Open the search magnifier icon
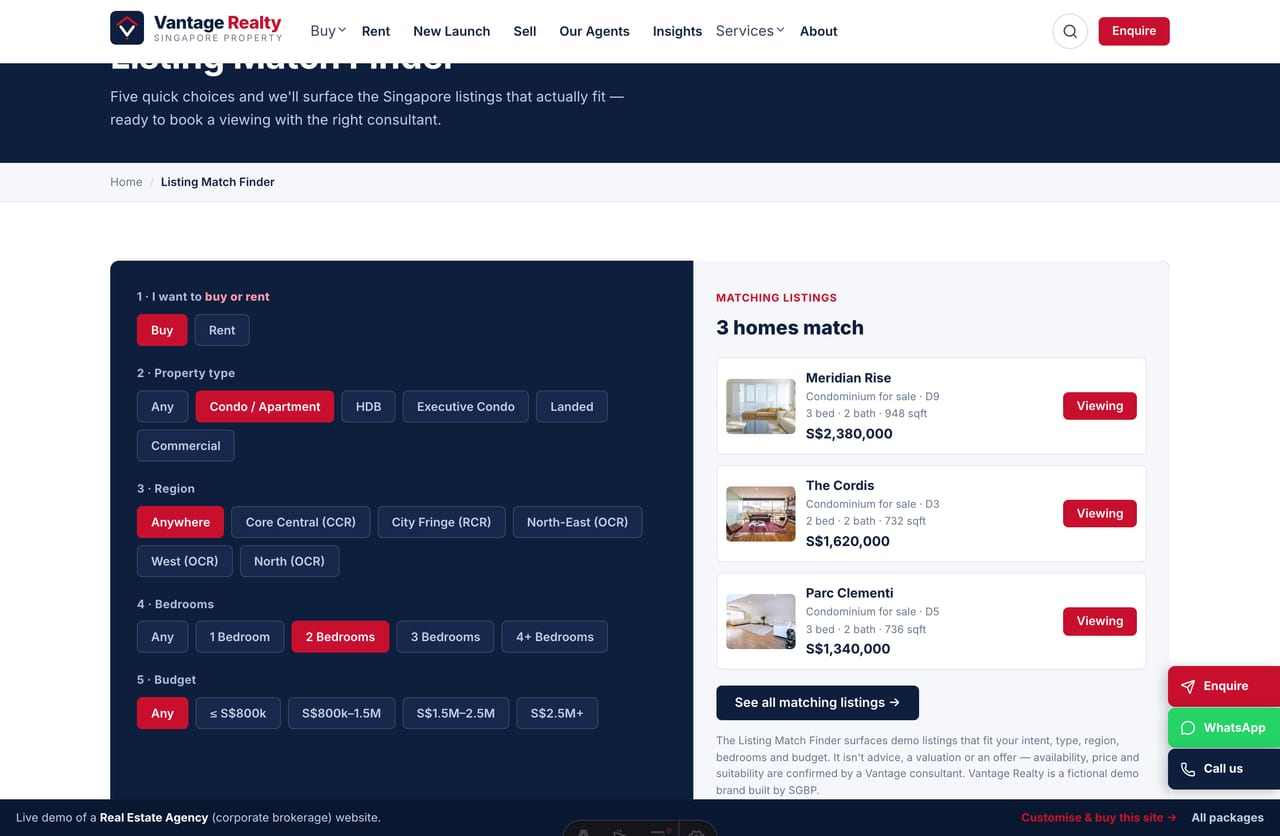This screenshot has height=836, width=1280. tap(1070, 31)
